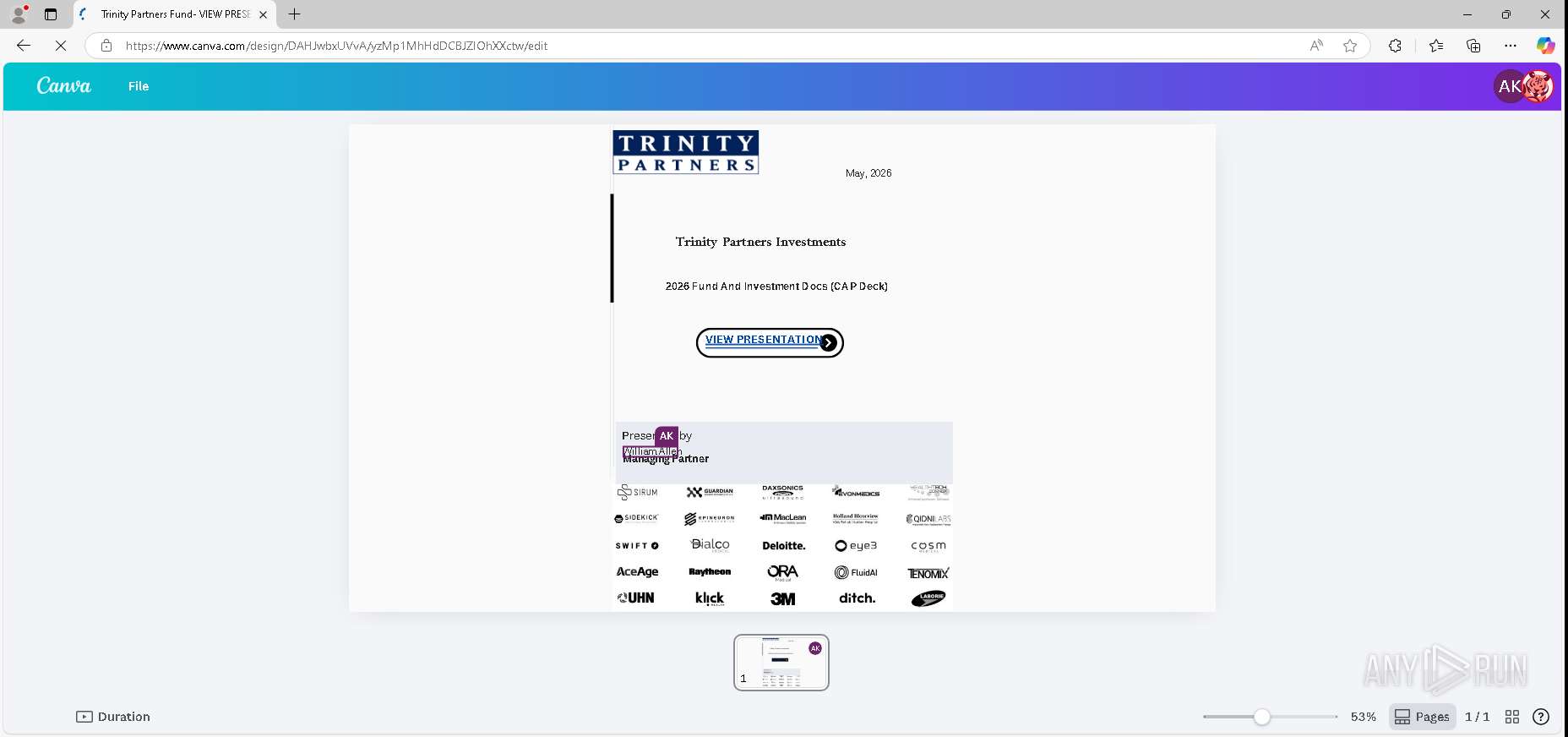Select the Trinity Partners logo image

point(686,152)
